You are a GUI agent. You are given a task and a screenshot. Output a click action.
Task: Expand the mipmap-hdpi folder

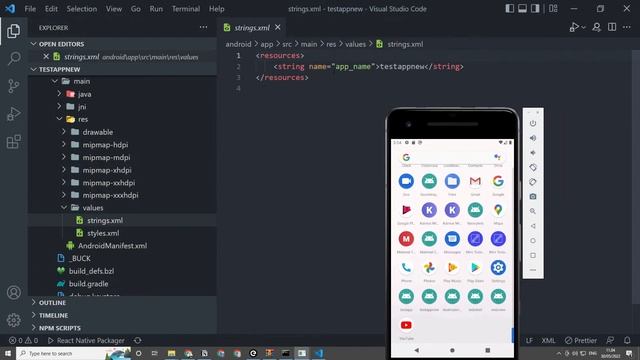click(x=64, y=144)
